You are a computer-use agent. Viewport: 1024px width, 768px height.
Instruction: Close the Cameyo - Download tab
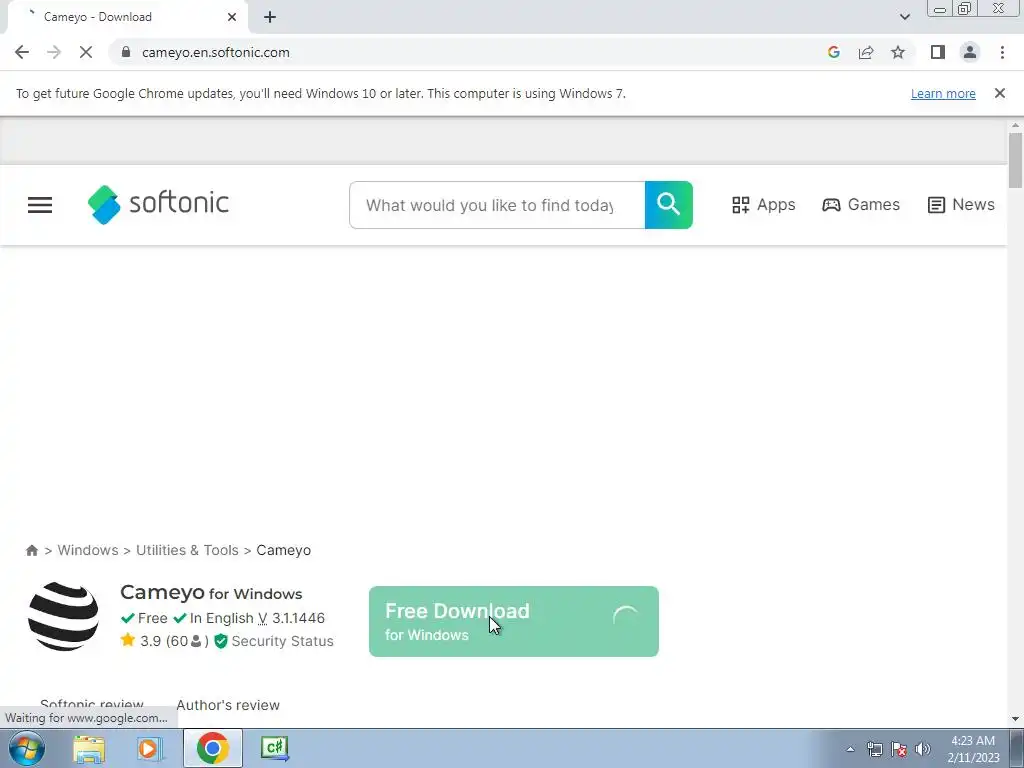tap(232, 17)
